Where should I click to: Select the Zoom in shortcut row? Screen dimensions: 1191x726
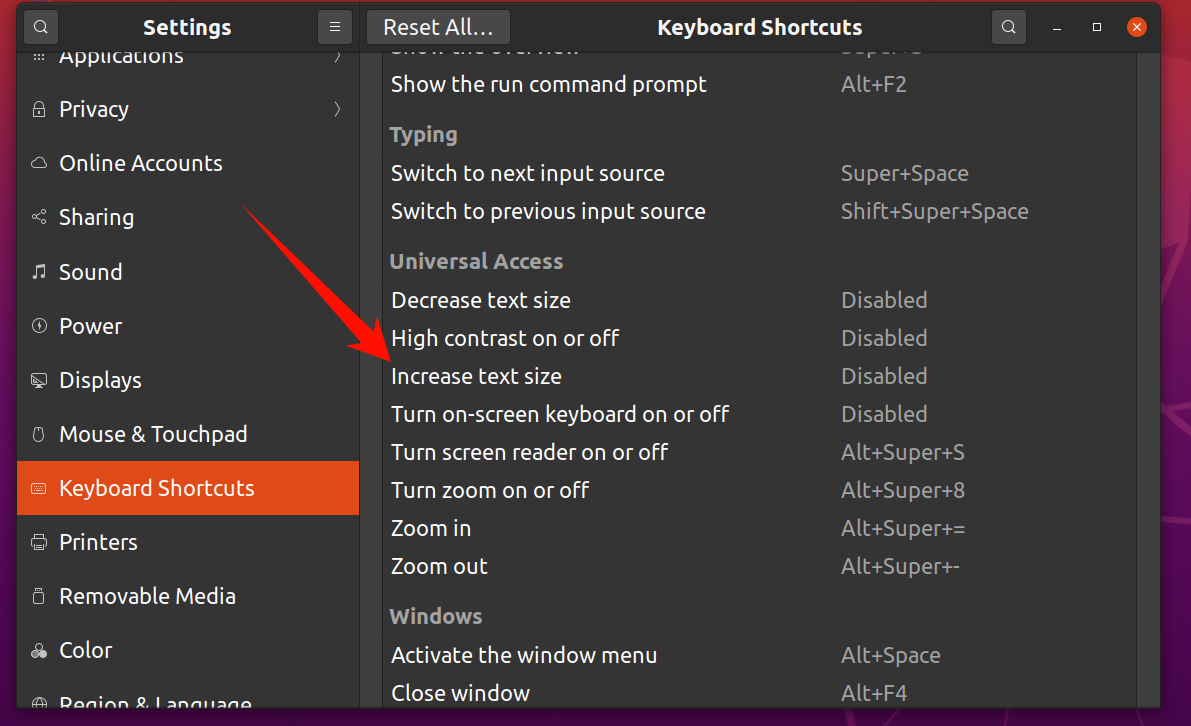pos(759,528)
